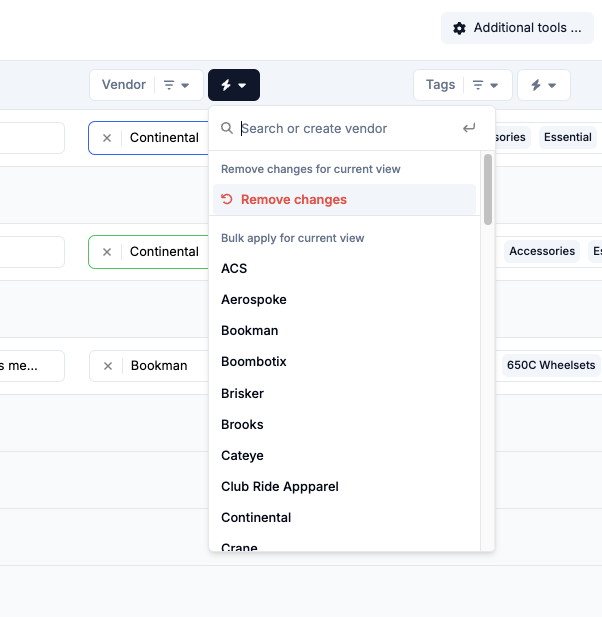Choose Boombotix vendor option
Screen dimensions: 602x617
pyautogui.click(x=254, y=361)
